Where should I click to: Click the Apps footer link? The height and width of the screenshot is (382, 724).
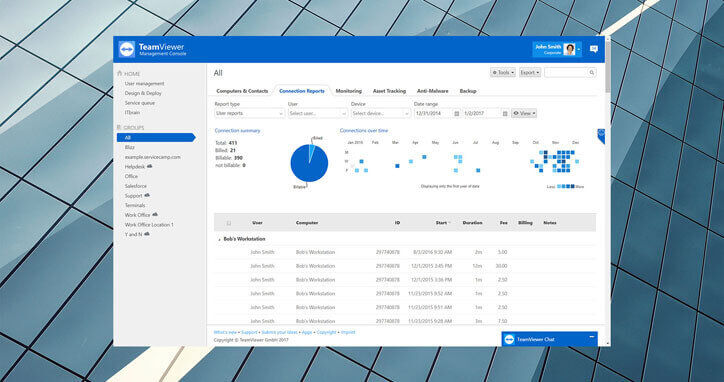point(307,332)
